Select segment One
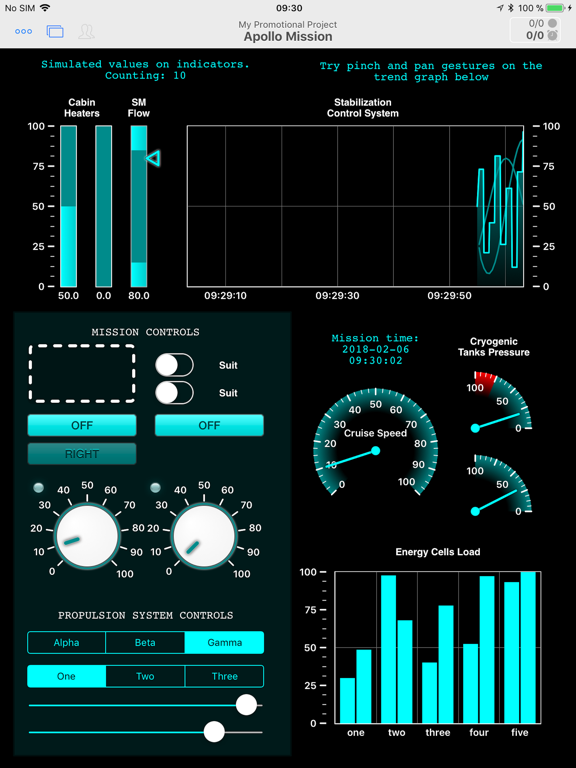The image size is (576, 768). pyautogui.click(x=67, y=676)
